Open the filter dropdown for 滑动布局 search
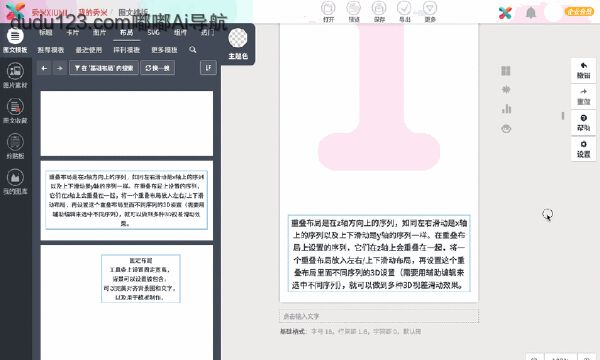This screenshot has width=600, height=360. 104,68
